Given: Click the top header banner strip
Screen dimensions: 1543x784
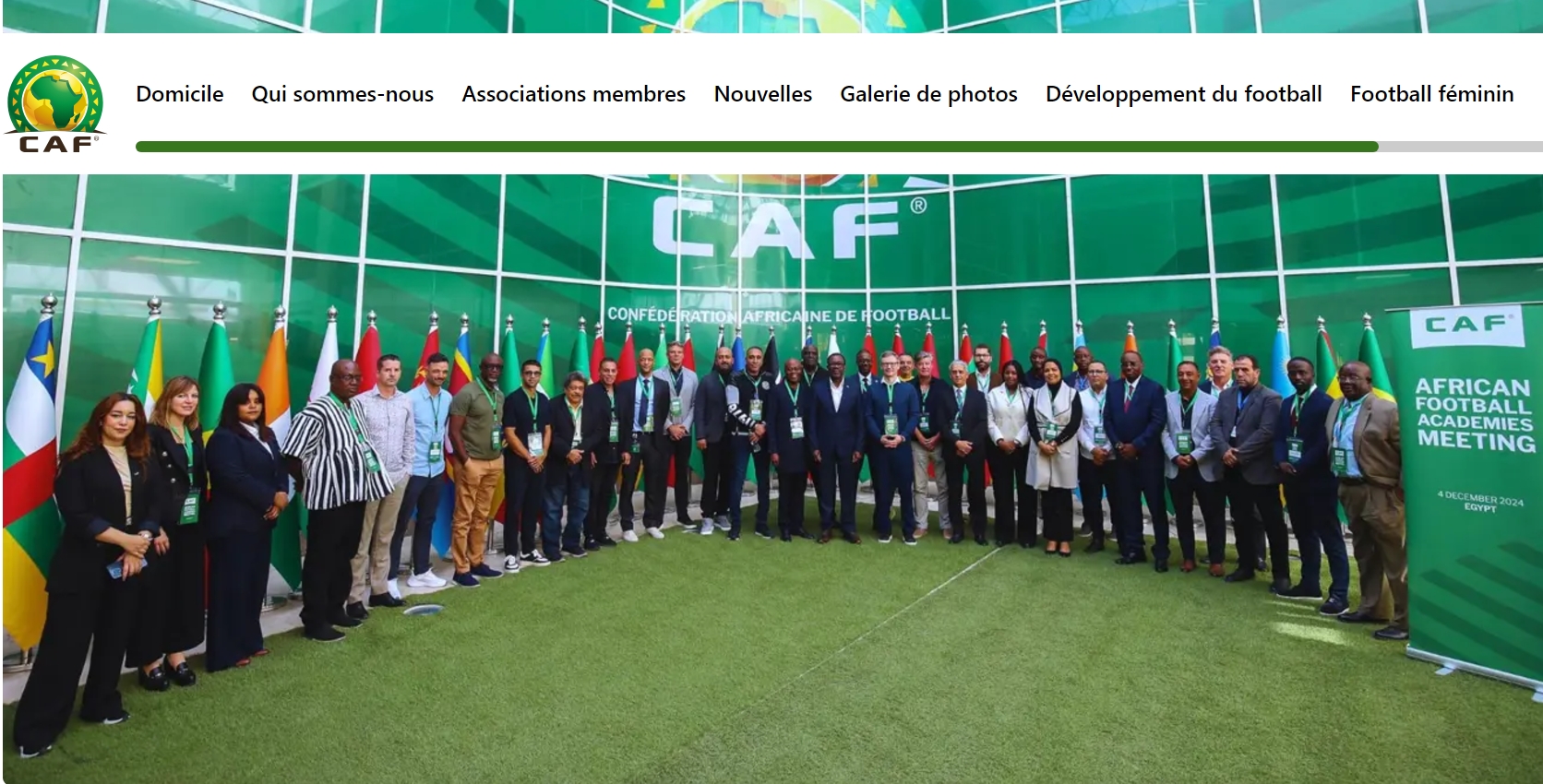Looking at the screenshot, I should pos(772,16).
